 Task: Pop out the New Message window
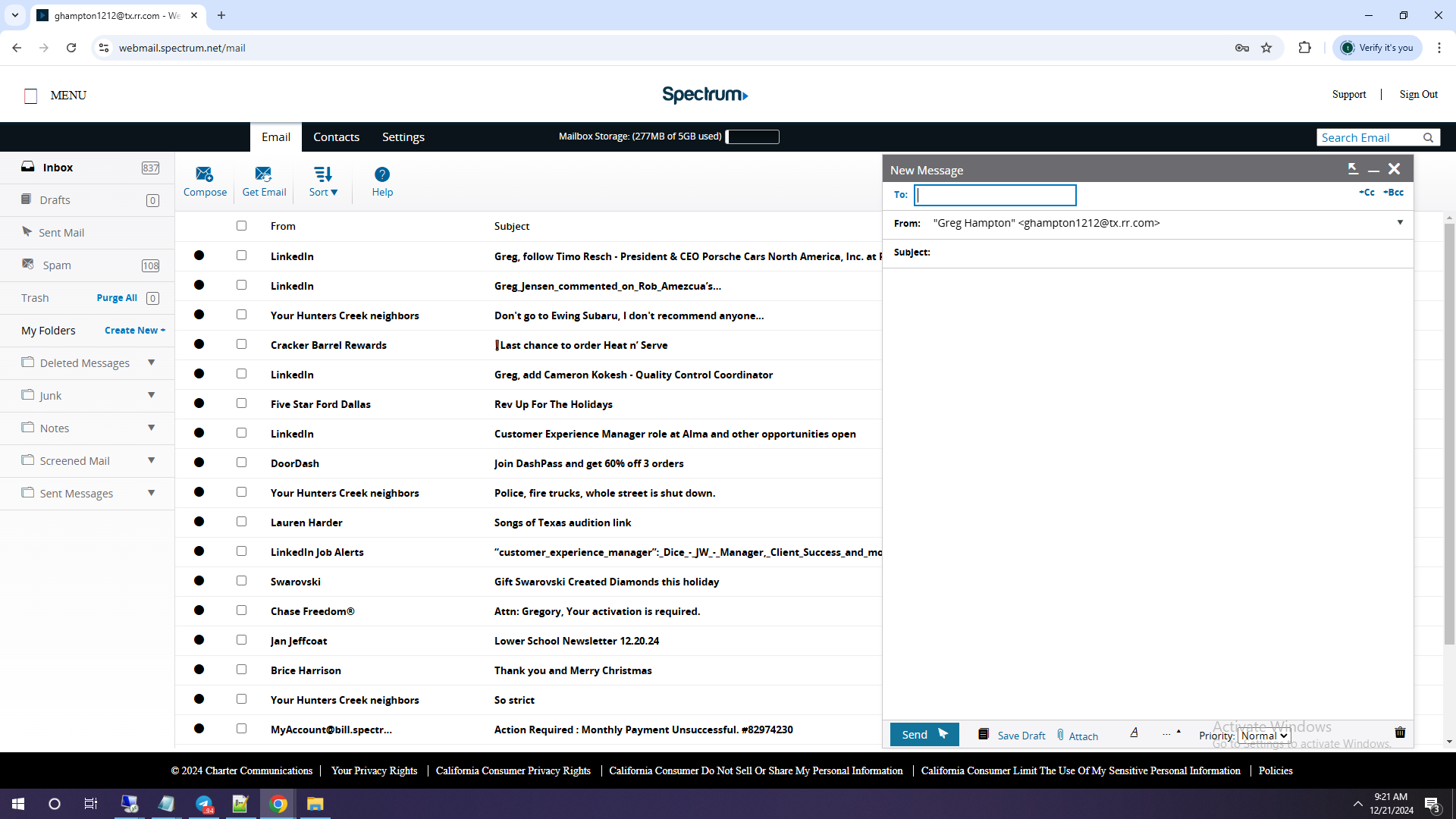coord(1353,169)
